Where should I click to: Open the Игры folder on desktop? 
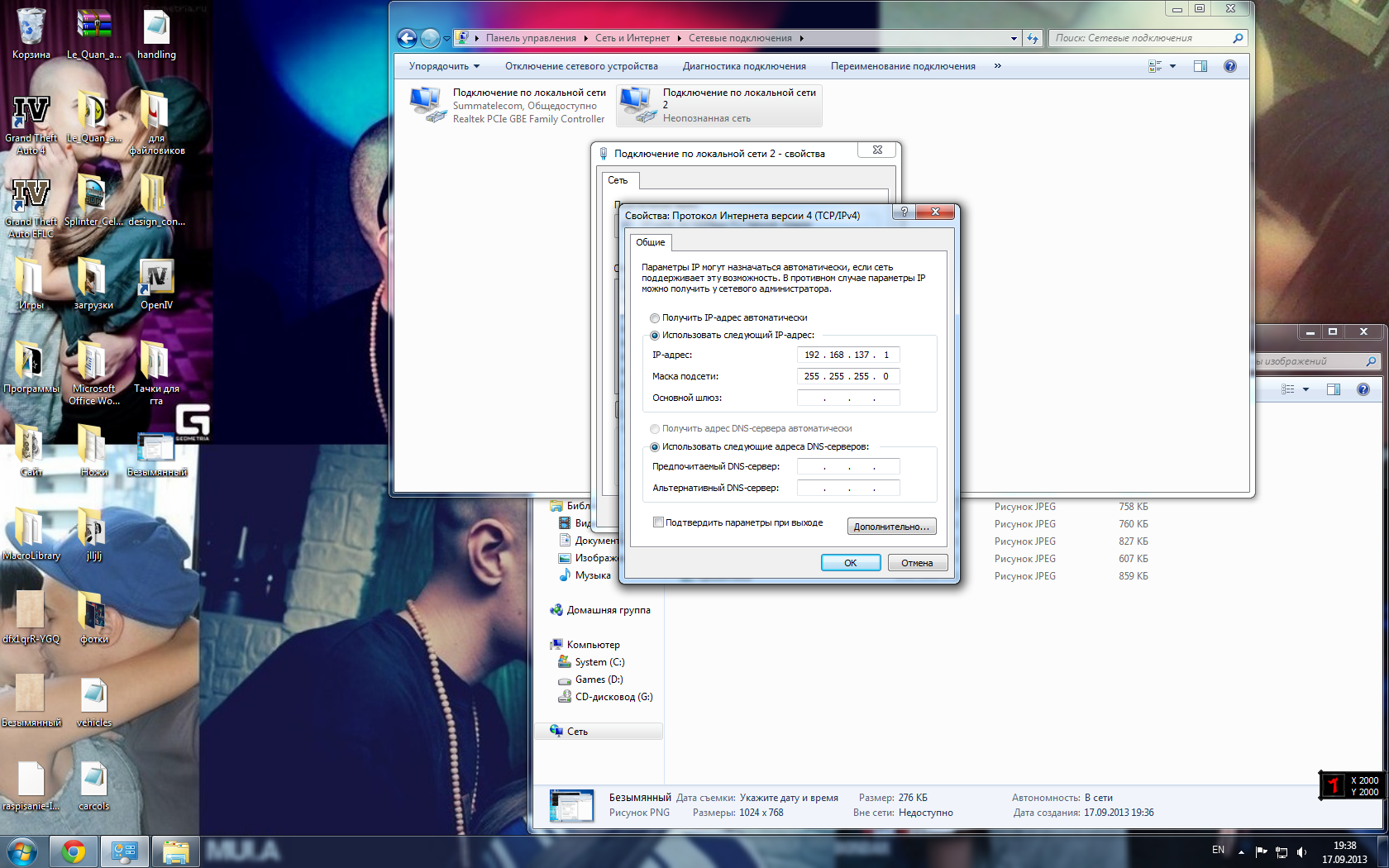click(31, 285)
